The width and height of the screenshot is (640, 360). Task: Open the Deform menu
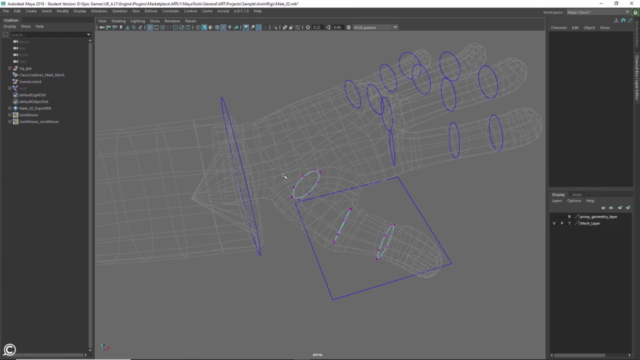pyautogui.click(x=151, y=11)
